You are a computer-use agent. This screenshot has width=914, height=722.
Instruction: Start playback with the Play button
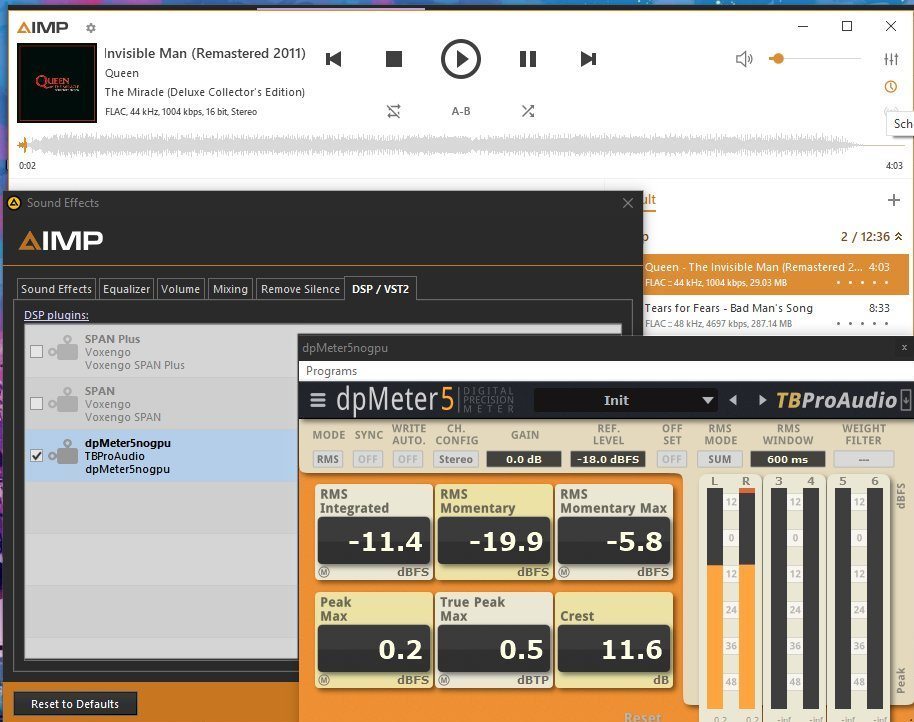460,59
